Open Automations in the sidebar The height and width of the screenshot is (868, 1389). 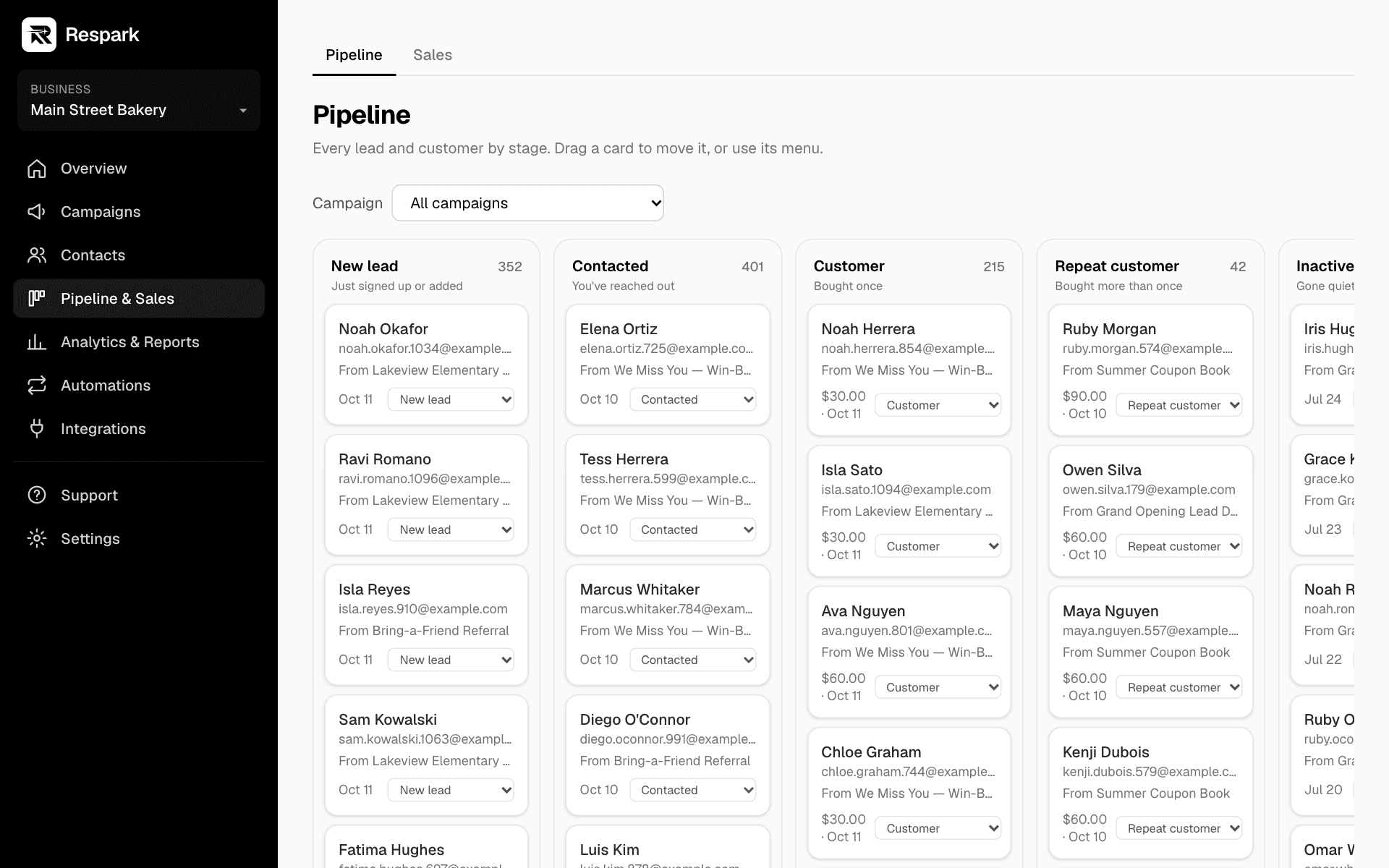point(139,386)
